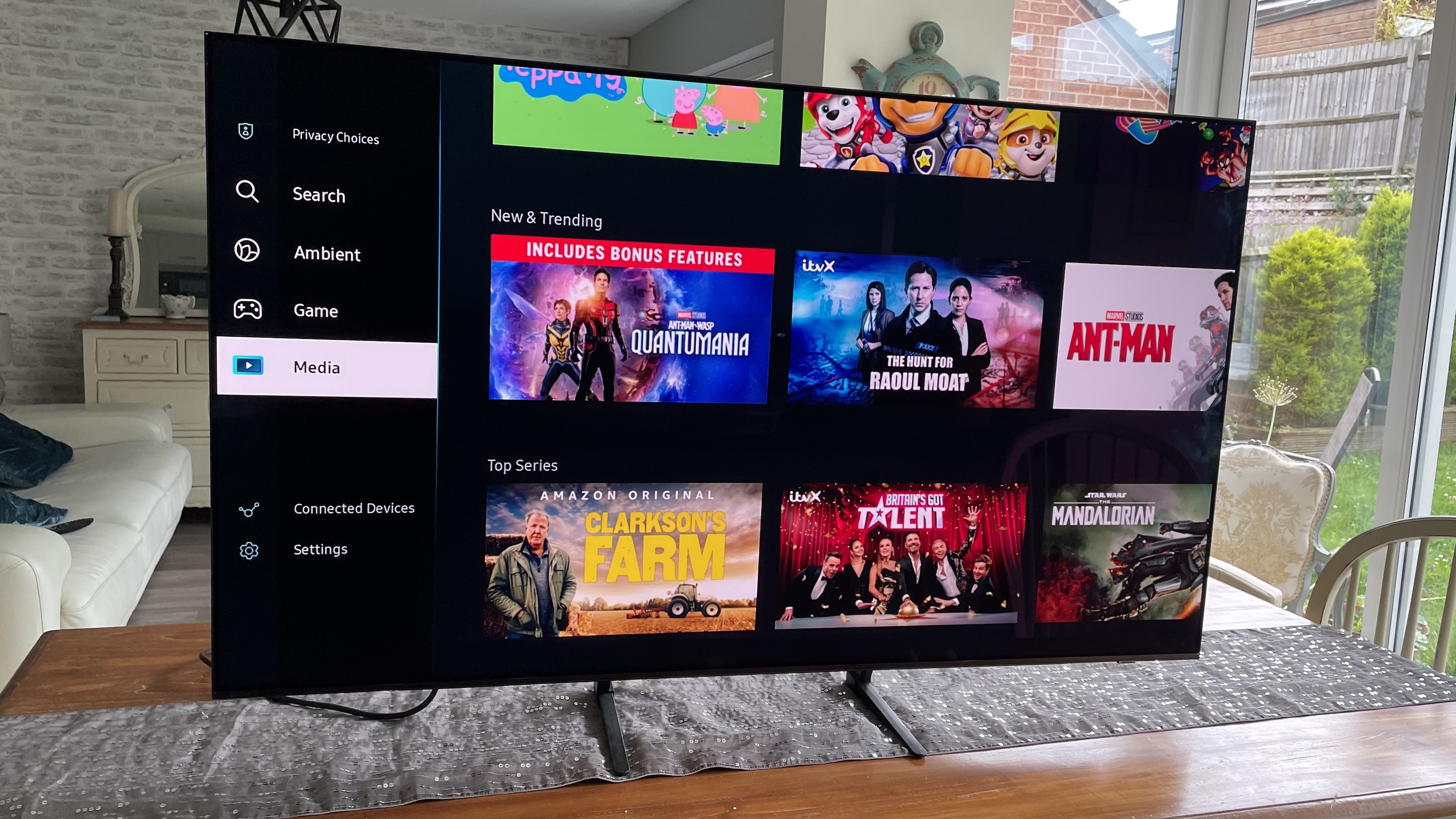The image size is (1456, 819).
Task: Expand the Top Series content row
Action: tap(521, 464)
